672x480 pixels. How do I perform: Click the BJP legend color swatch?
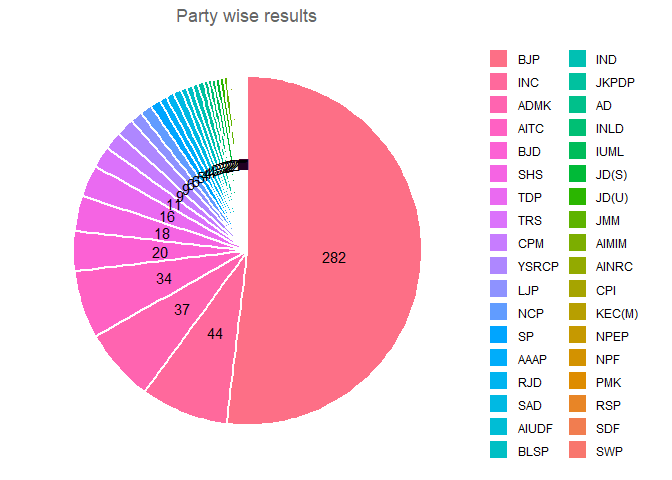click(x=498, y=60)
